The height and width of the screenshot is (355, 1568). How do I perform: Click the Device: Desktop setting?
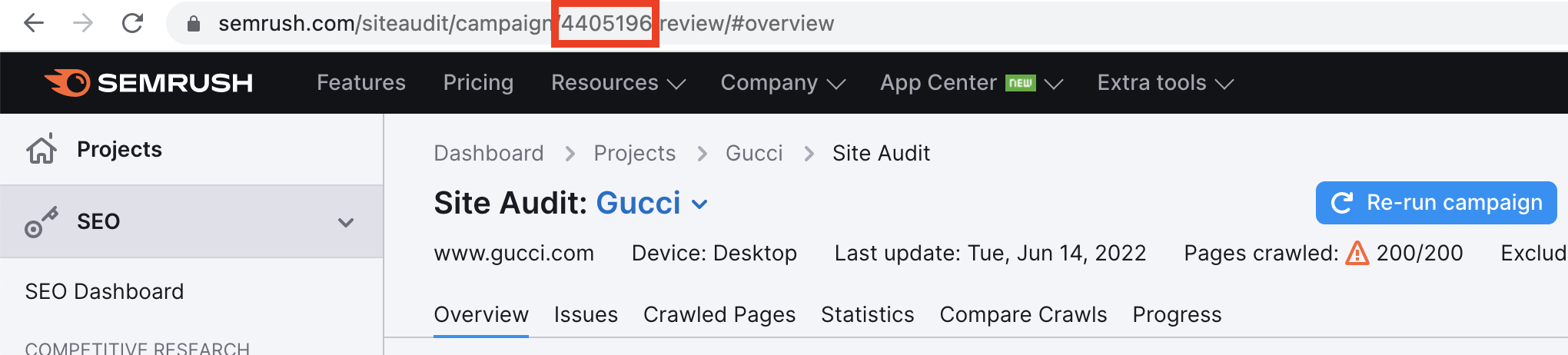pos(714,253)
